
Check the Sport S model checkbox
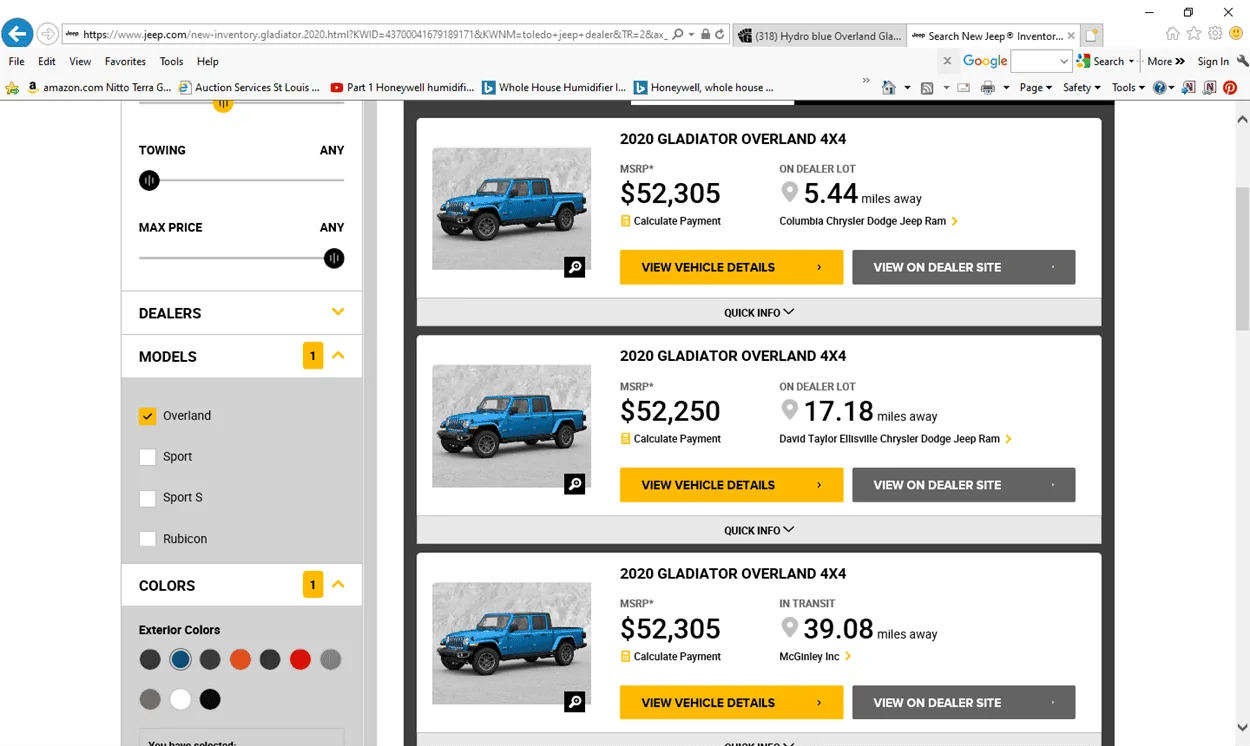[x=148, y=498]
